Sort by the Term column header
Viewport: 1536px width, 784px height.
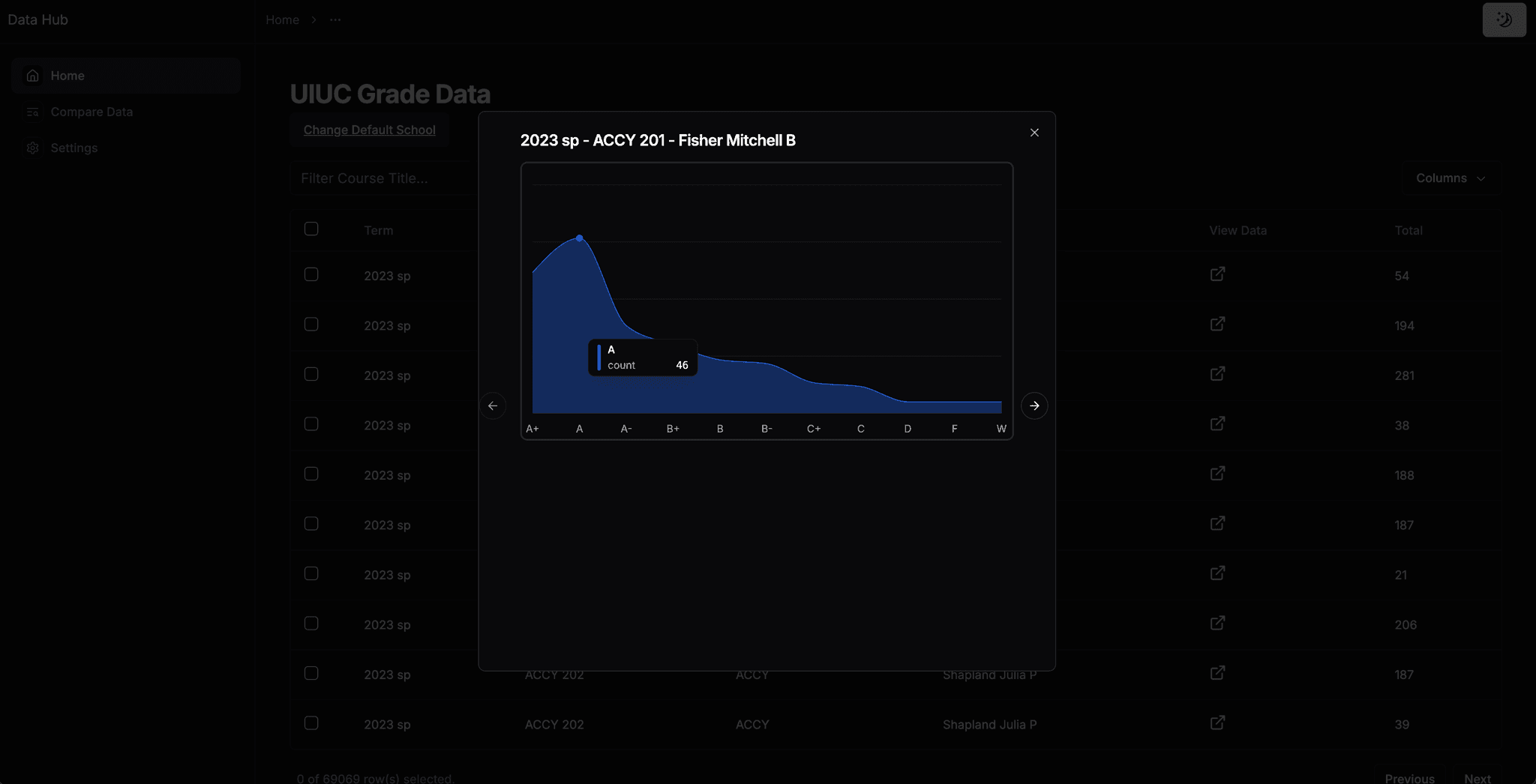(379, 231)
